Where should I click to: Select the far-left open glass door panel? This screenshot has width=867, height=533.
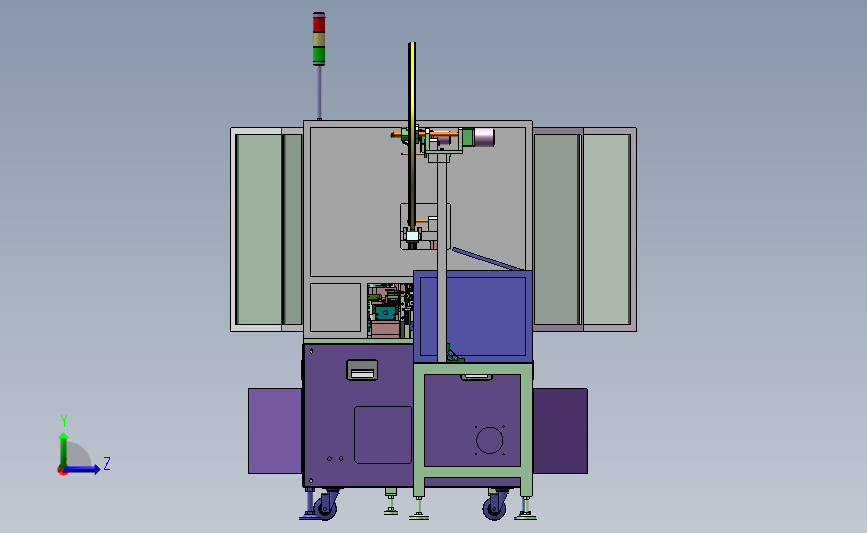(259, 229)
